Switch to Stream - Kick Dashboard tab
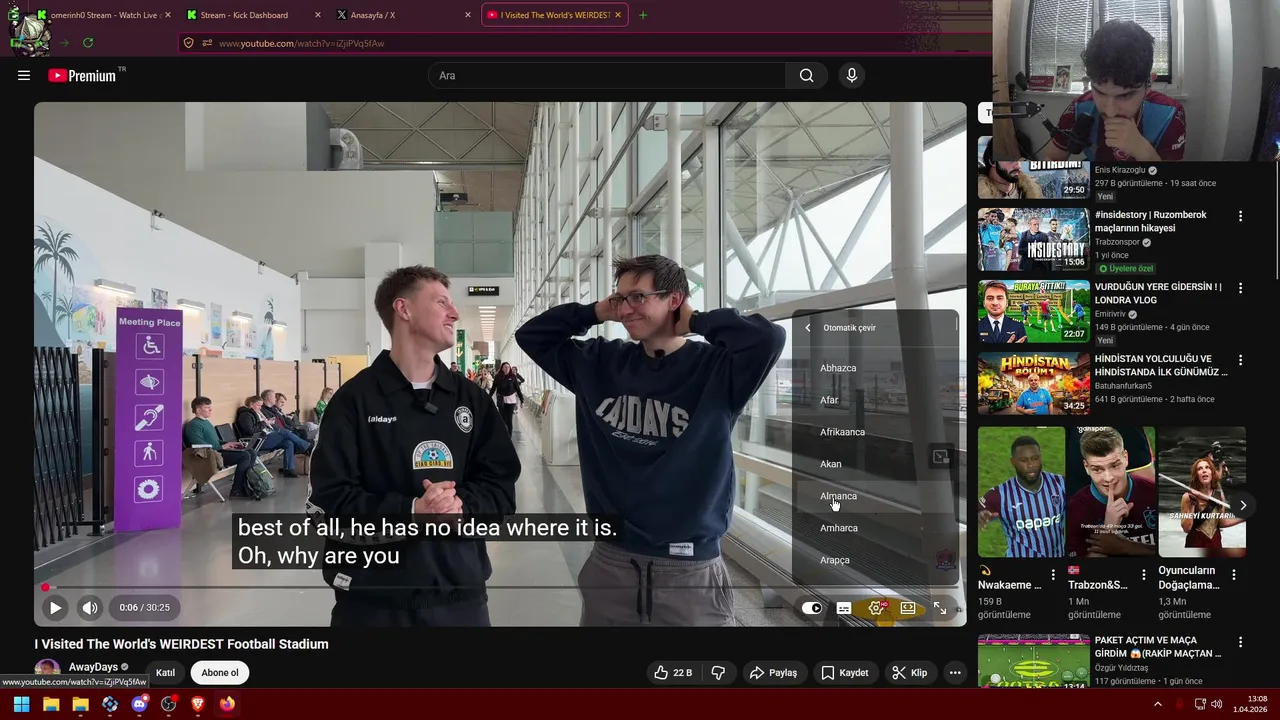Screen dimensions: 1280x720 pos(244,15)
